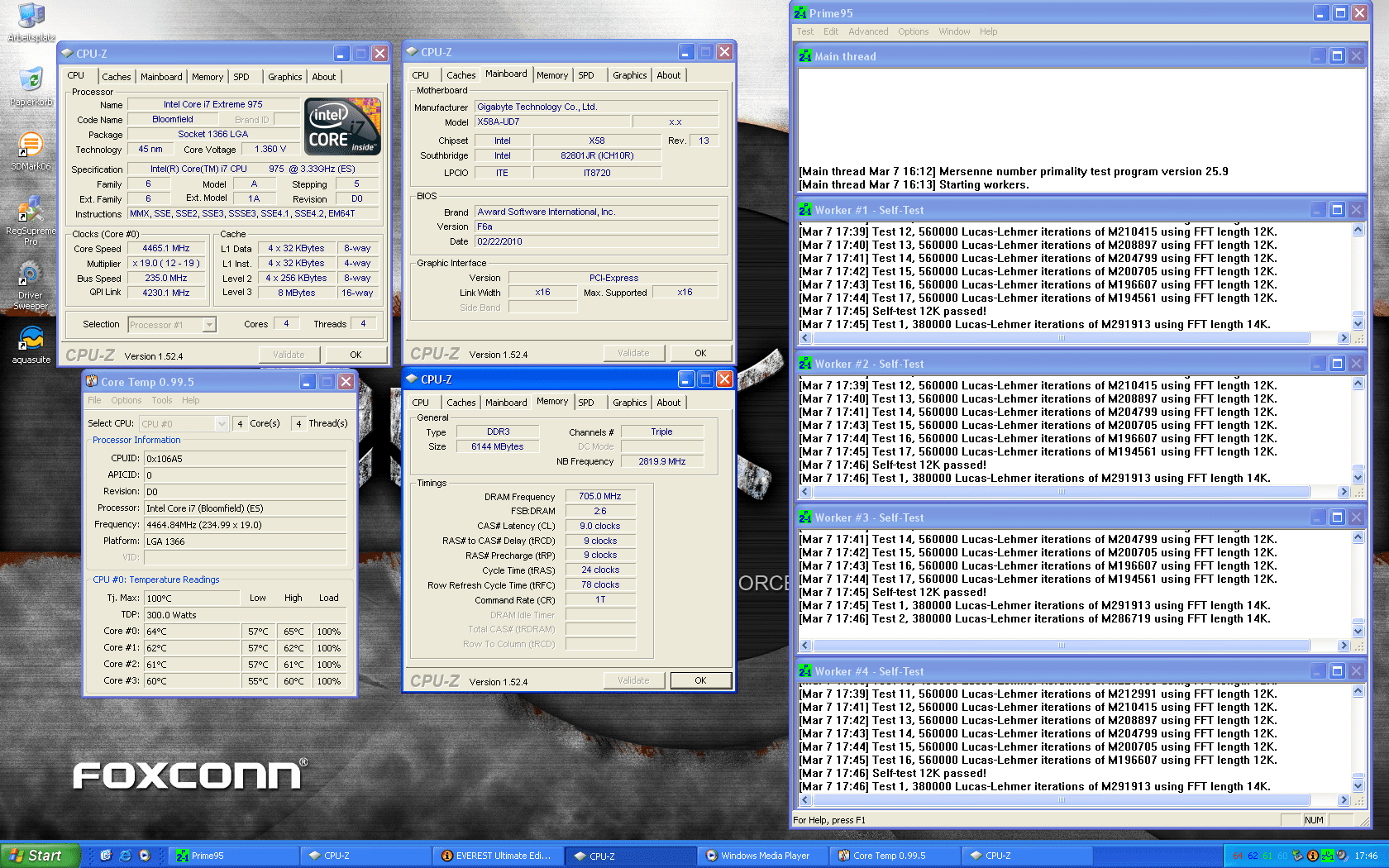Click the scroll right arrow in Worker #4
The image size is (1389, 868).
1344,799
